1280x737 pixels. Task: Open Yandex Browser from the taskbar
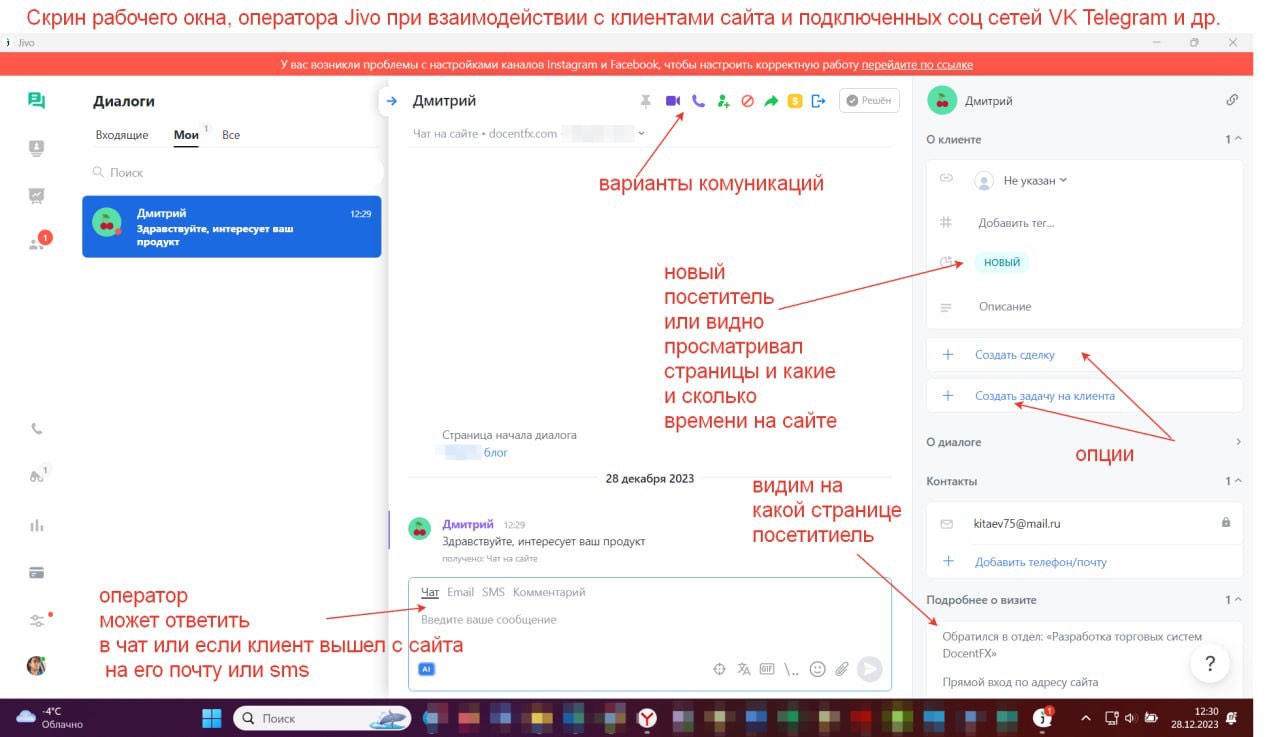pyautogui.click(x=648, y=718)
